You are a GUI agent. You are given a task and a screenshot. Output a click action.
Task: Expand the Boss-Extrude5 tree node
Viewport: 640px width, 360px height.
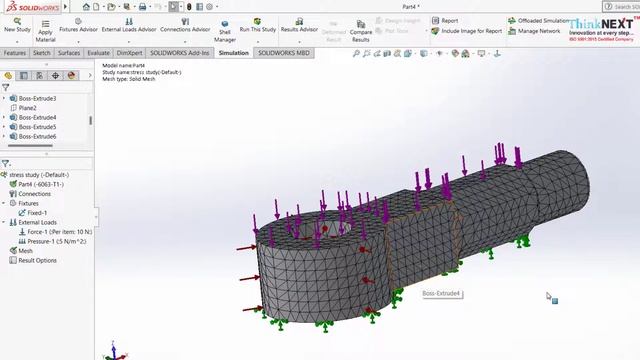(4, 127)
